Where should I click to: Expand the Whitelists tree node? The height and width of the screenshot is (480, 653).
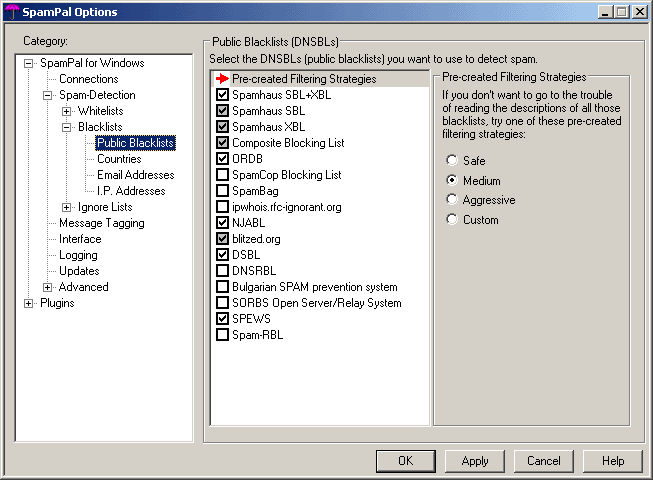point(67,111)
